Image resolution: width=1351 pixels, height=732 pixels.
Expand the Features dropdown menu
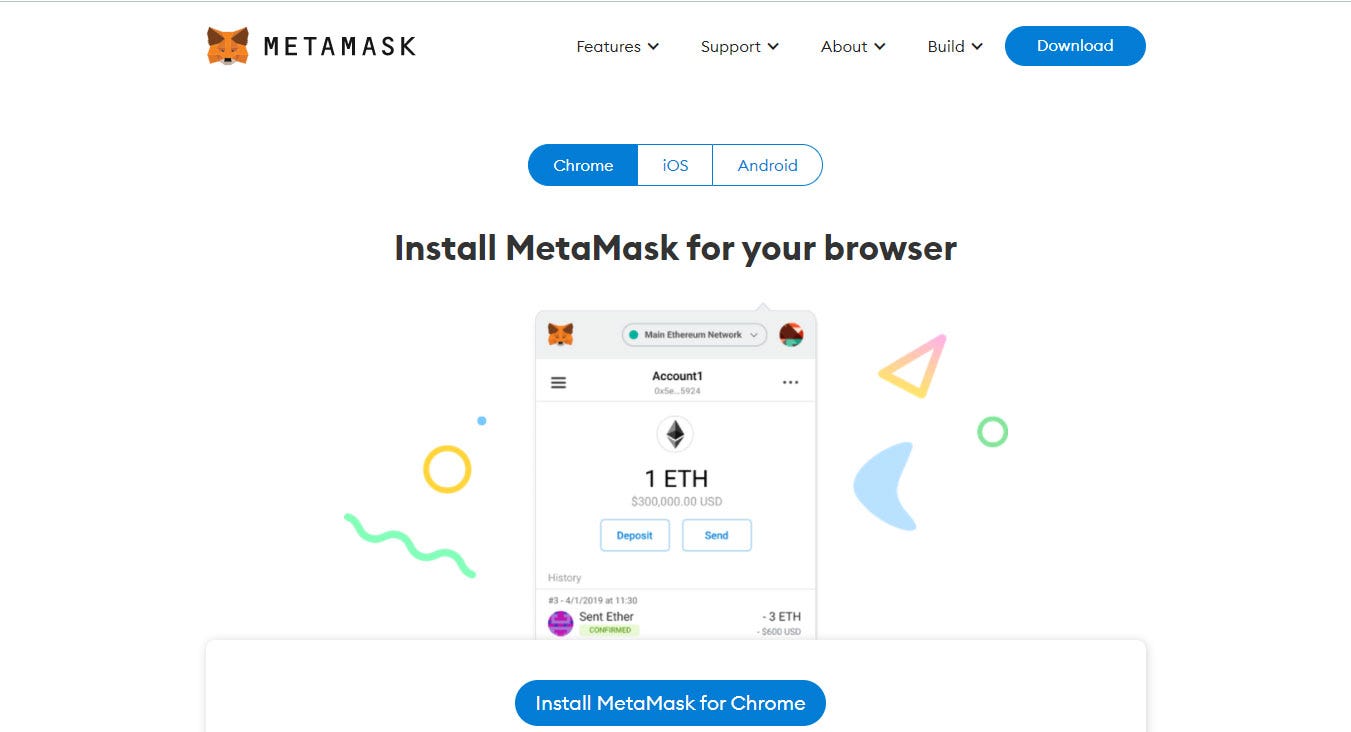618,46
